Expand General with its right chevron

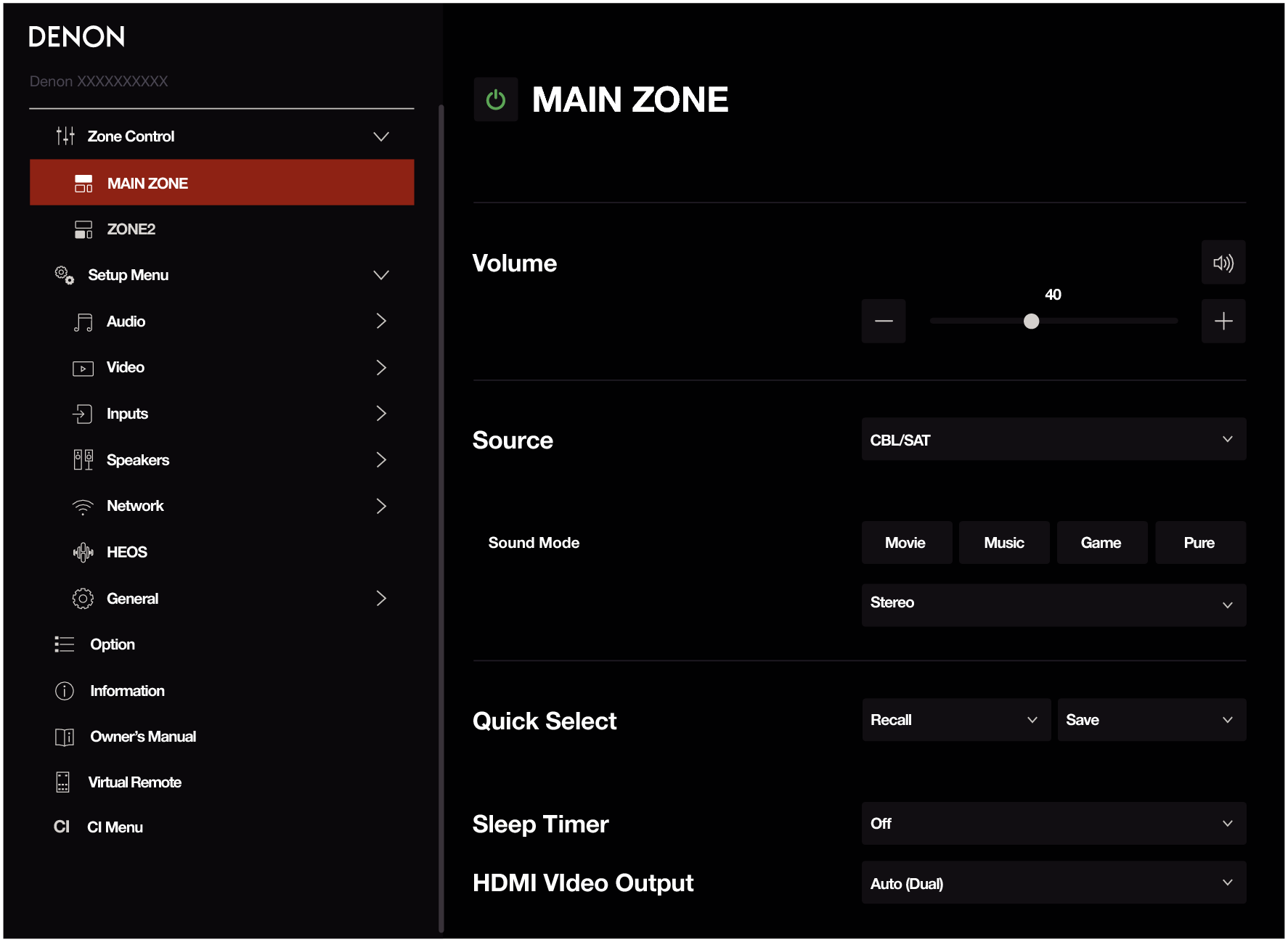click(381, 598)
